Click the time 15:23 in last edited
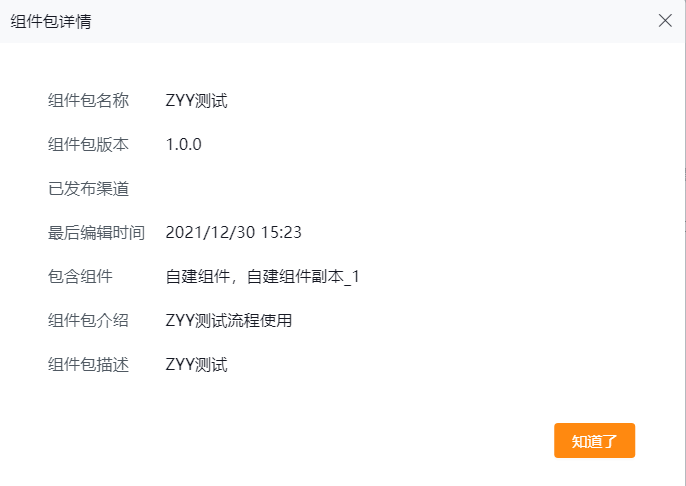686x486 pixels. pos(281,232)
